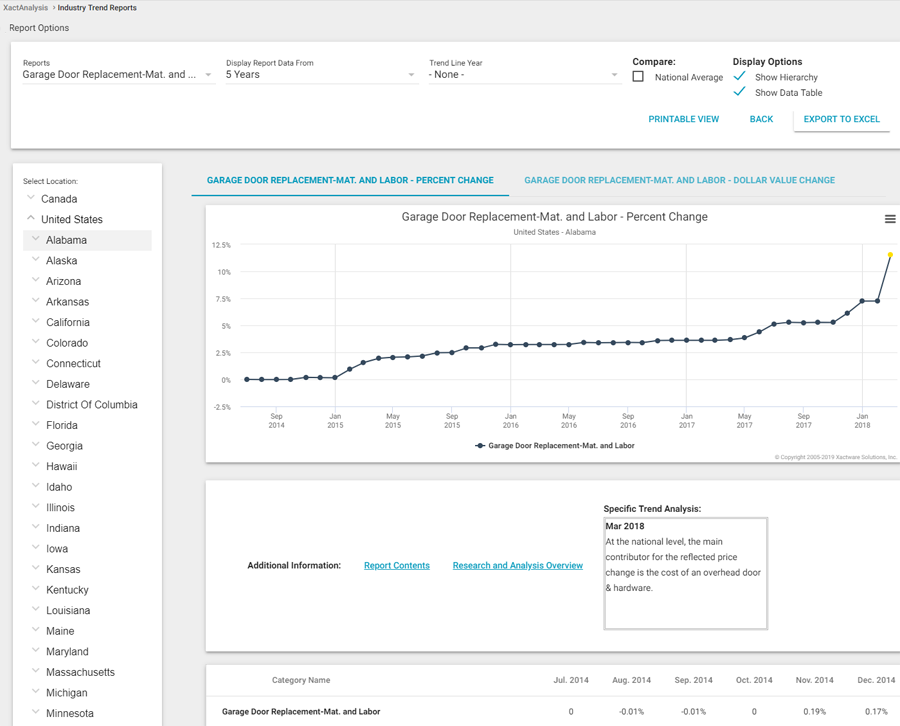Image resolution: width=900 pixels, height=726 pixels.
Task: Open the Report Contents link
Action: coord(397,566)
